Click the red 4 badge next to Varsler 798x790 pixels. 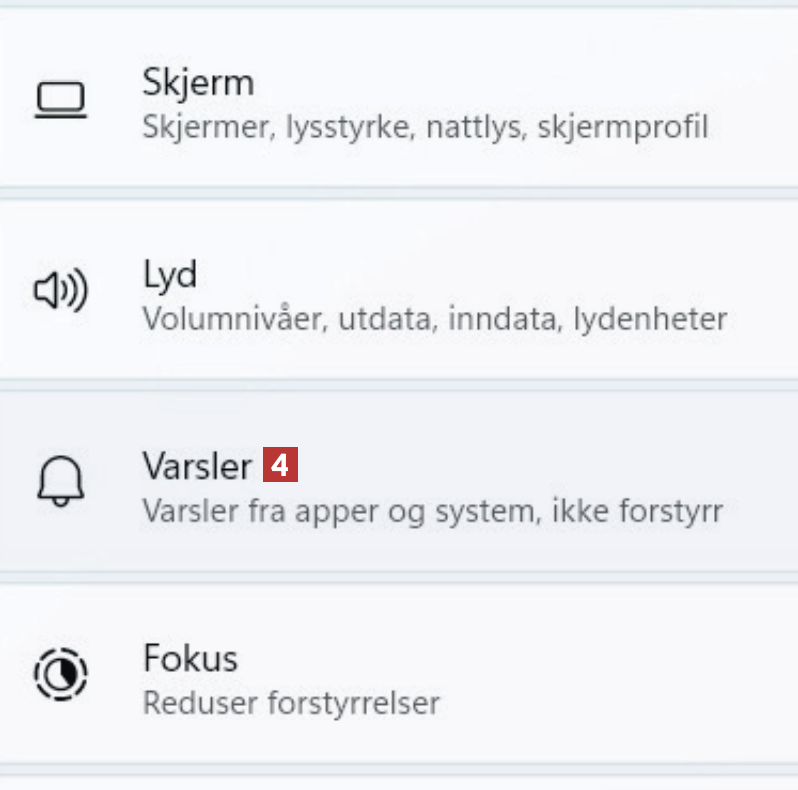(281, 465)
